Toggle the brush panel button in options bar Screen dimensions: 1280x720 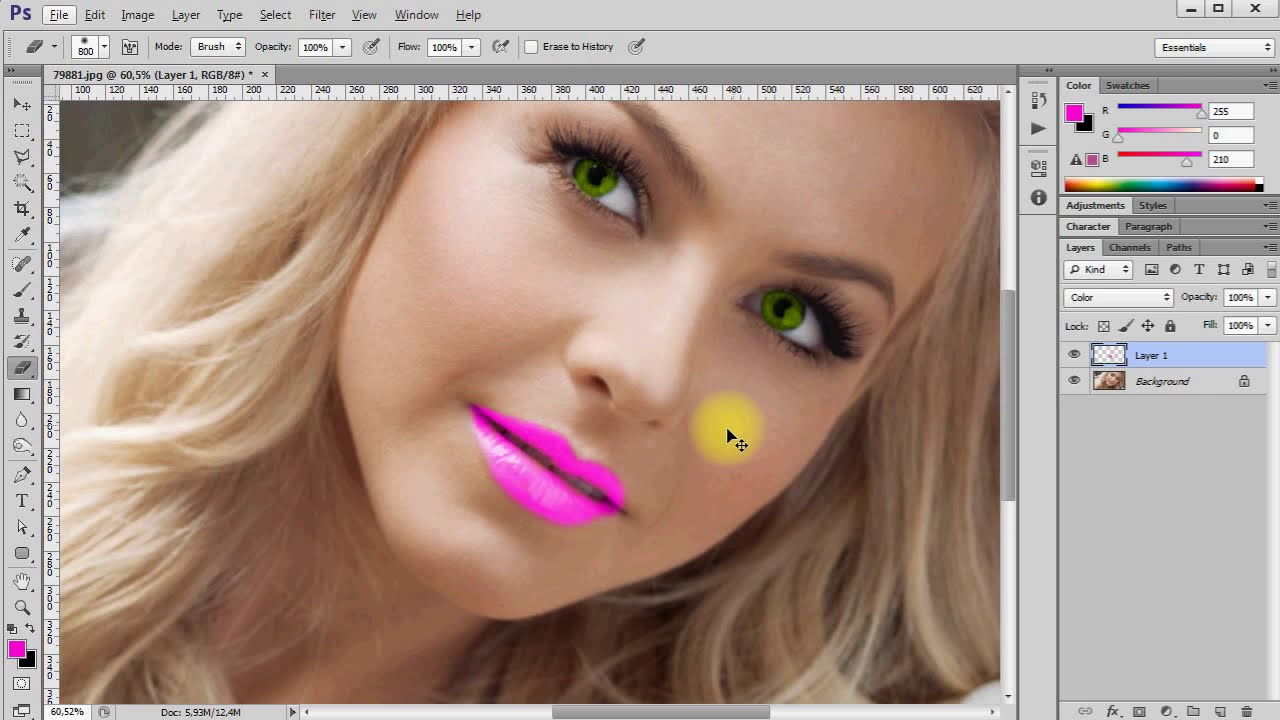pos(130,47)
